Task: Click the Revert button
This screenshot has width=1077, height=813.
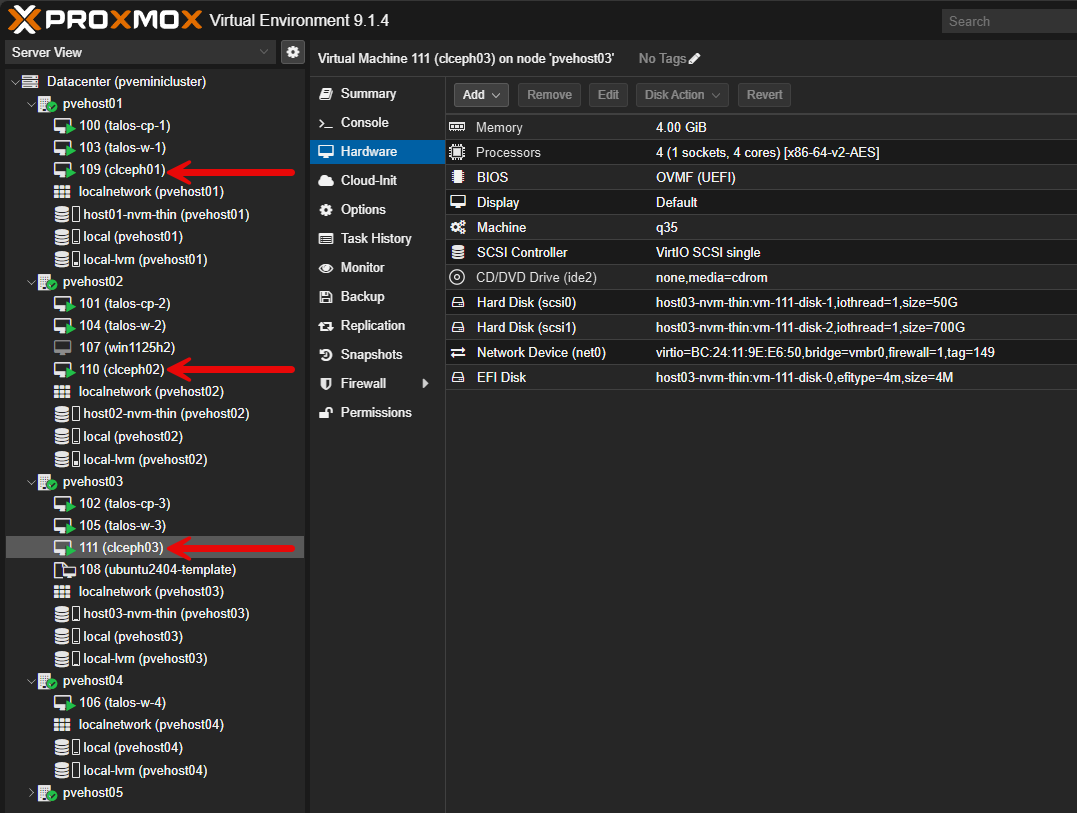Action: click(764, 95)
